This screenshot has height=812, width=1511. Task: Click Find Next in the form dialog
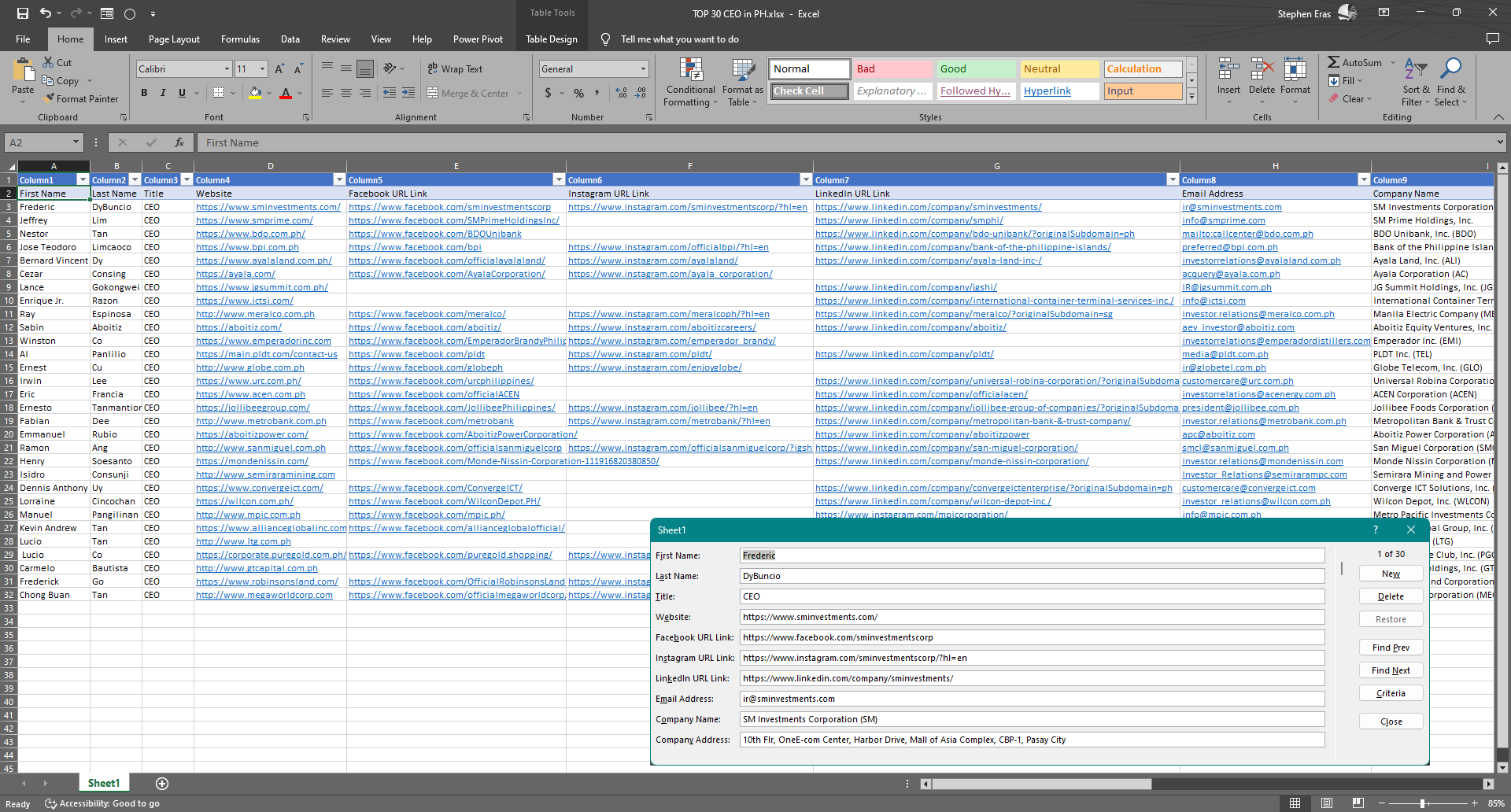(x=1391, y=670)
